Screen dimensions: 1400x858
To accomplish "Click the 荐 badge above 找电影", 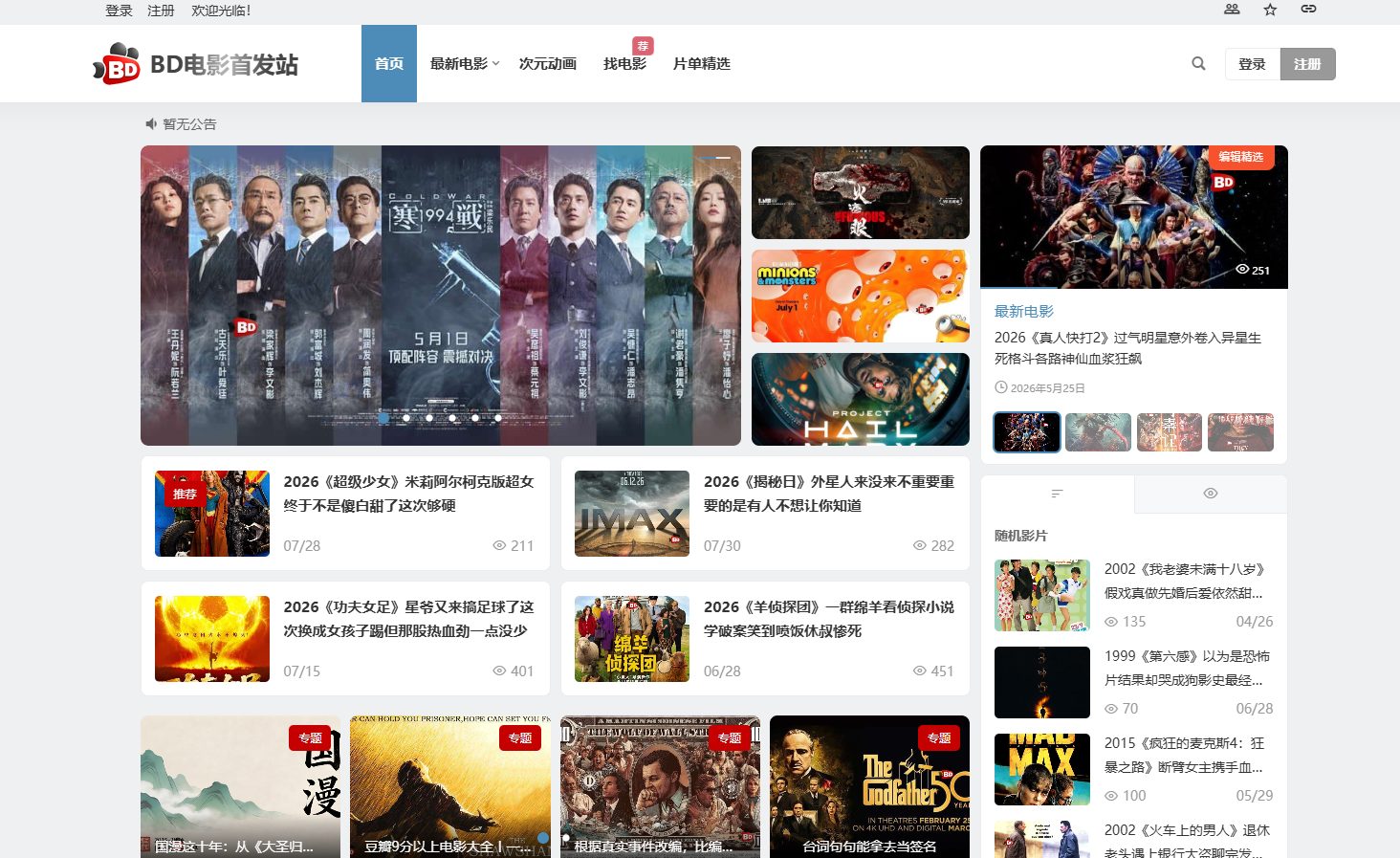I will (x=643, y=46).
